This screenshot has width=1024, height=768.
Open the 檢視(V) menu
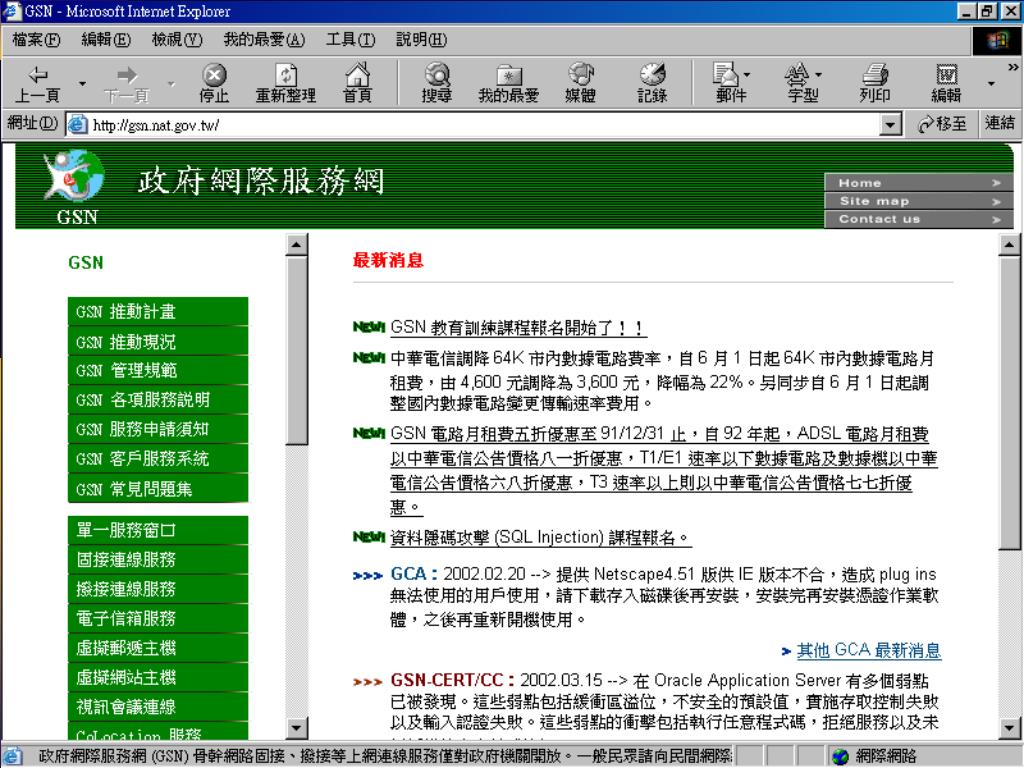177,40
